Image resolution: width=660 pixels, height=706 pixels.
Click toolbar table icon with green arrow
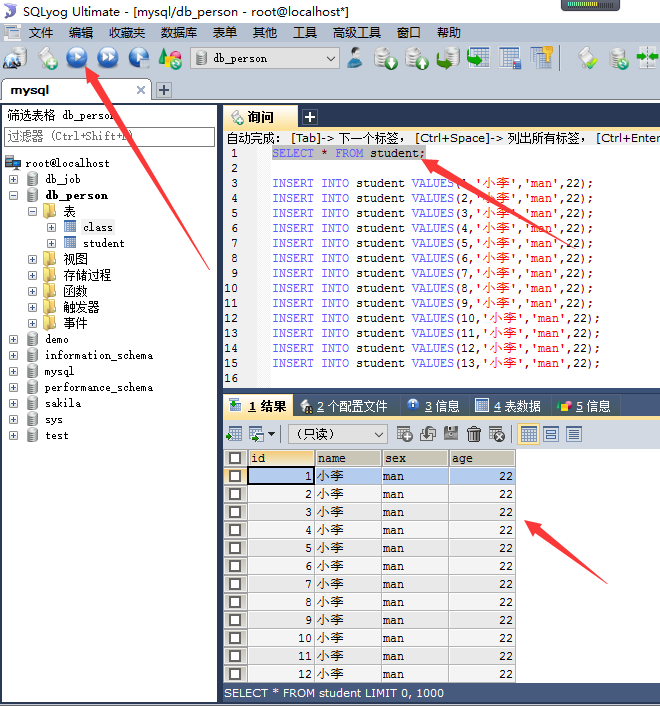478,58
